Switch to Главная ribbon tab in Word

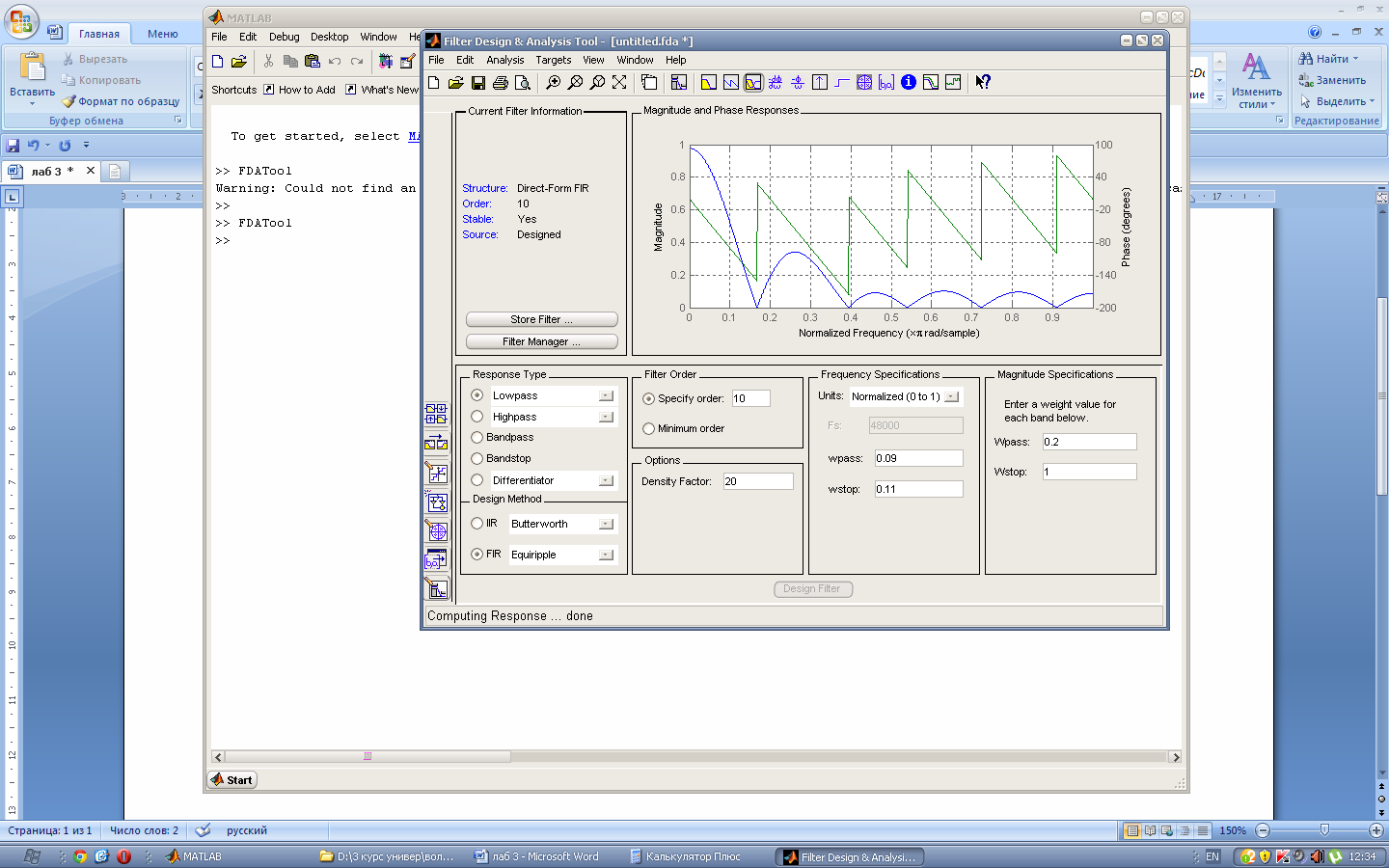pyautogui.click(x=99, y=34)
